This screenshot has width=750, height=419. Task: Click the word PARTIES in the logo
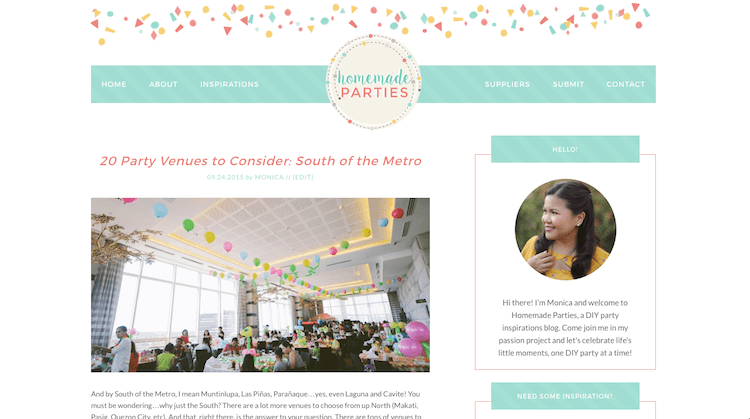click(375, 92)
